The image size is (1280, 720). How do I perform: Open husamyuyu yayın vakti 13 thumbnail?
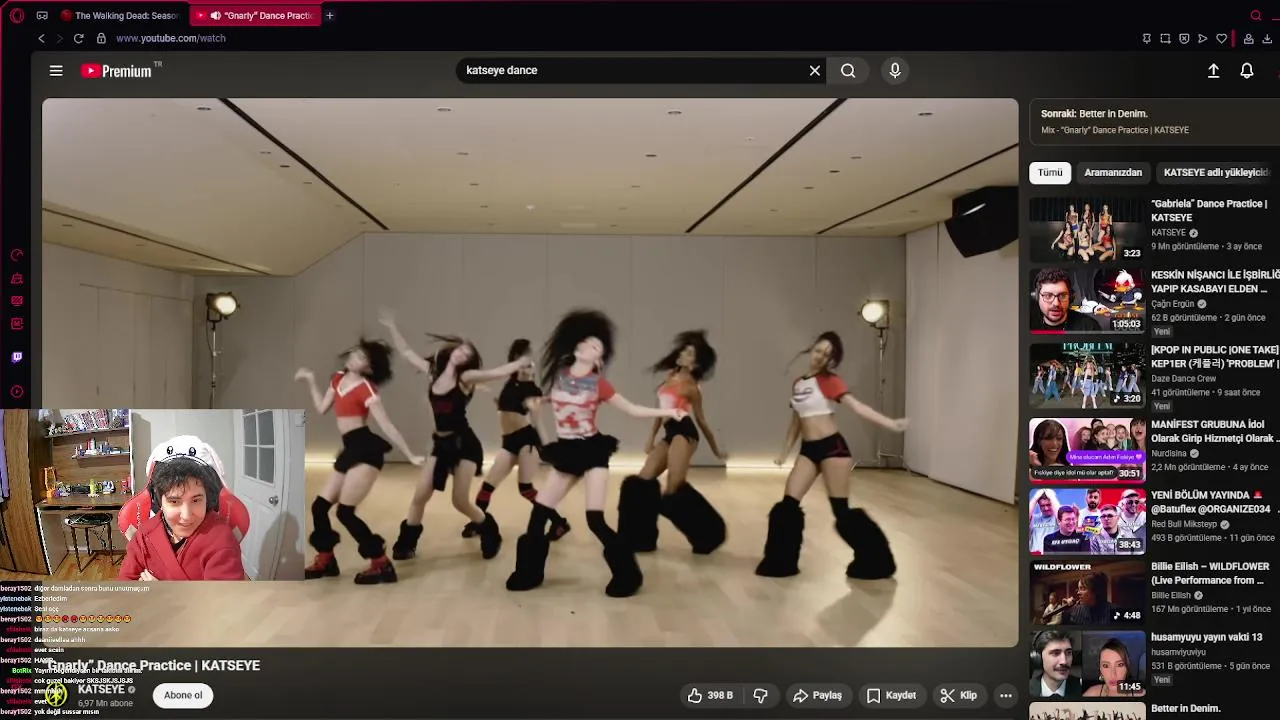1087,662
